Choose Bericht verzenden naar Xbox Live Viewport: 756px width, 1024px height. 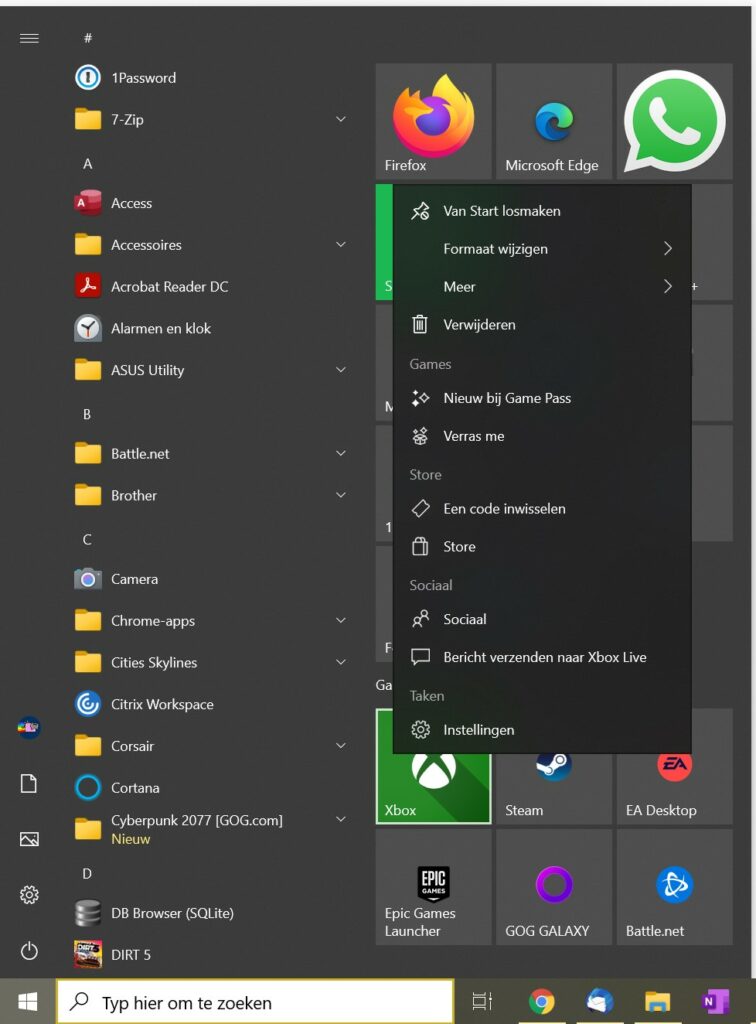542,657
